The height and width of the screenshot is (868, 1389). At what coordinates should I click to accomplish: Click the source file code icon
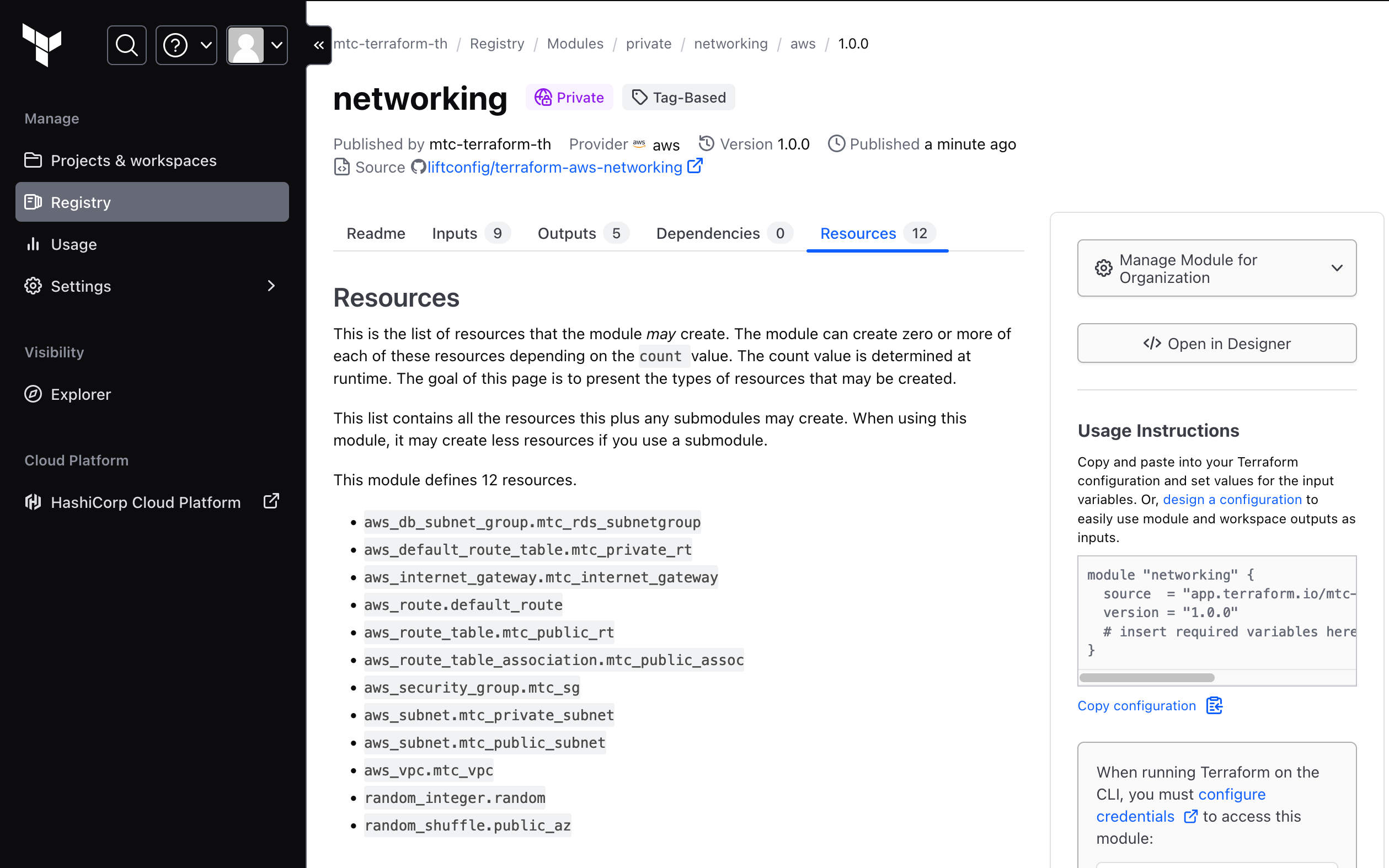(x=341, y=167)
